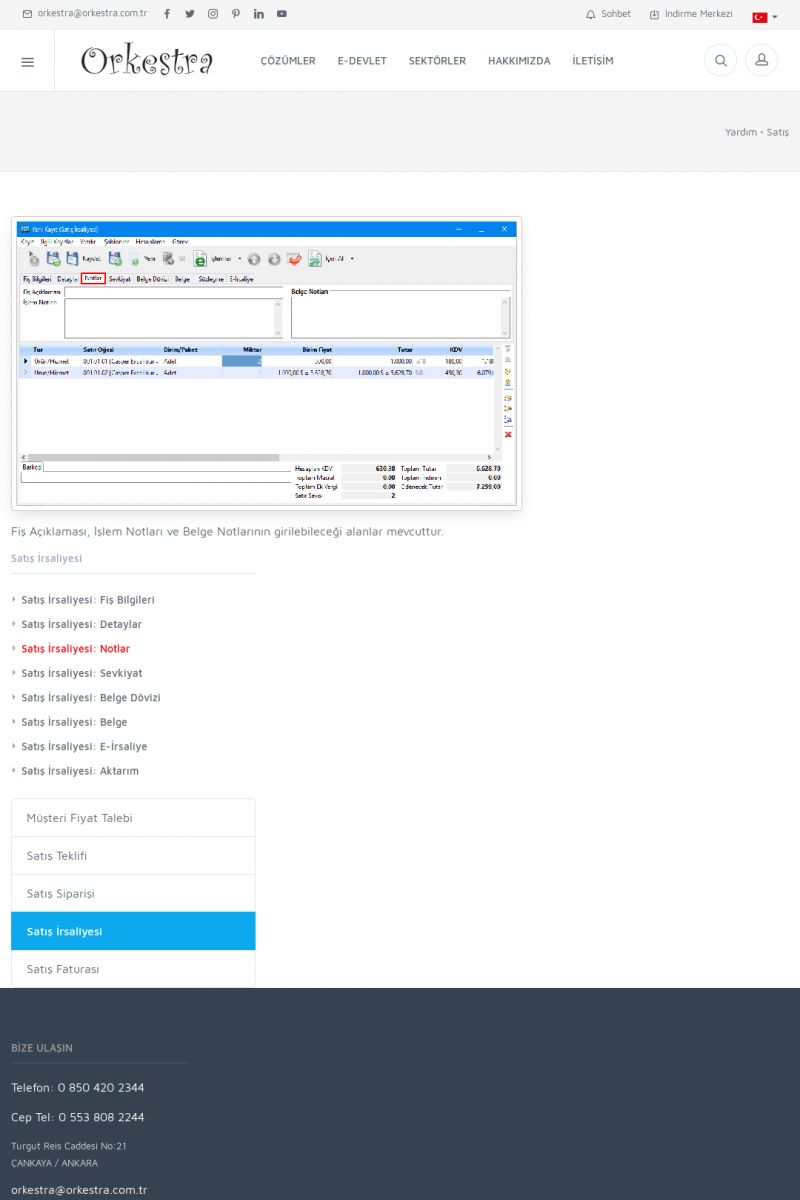Image resolution: width=800 pixels, height=1200 pixels.
Task: Open the Twitter social icon
Action: click(x=190, y=14)
